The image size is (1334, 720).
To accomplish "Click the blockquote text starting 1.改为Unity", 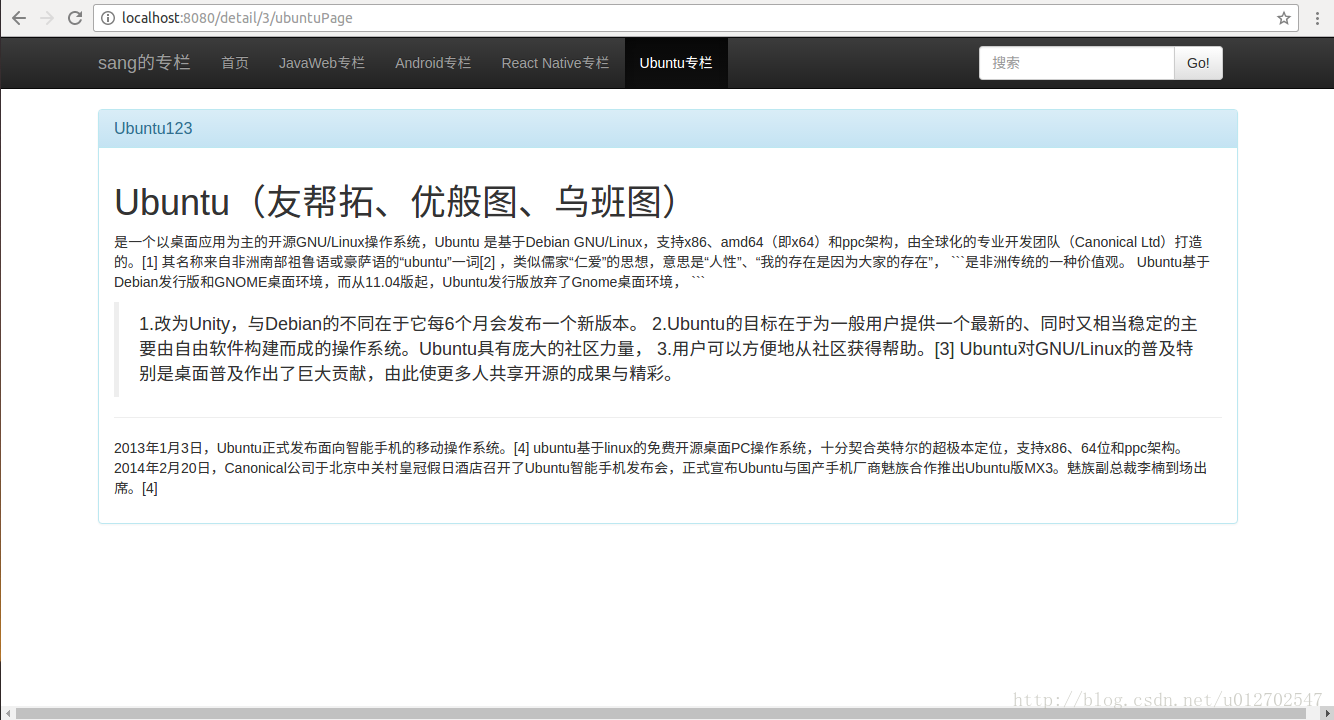I will pyautogui.click(x=668, y=349).
